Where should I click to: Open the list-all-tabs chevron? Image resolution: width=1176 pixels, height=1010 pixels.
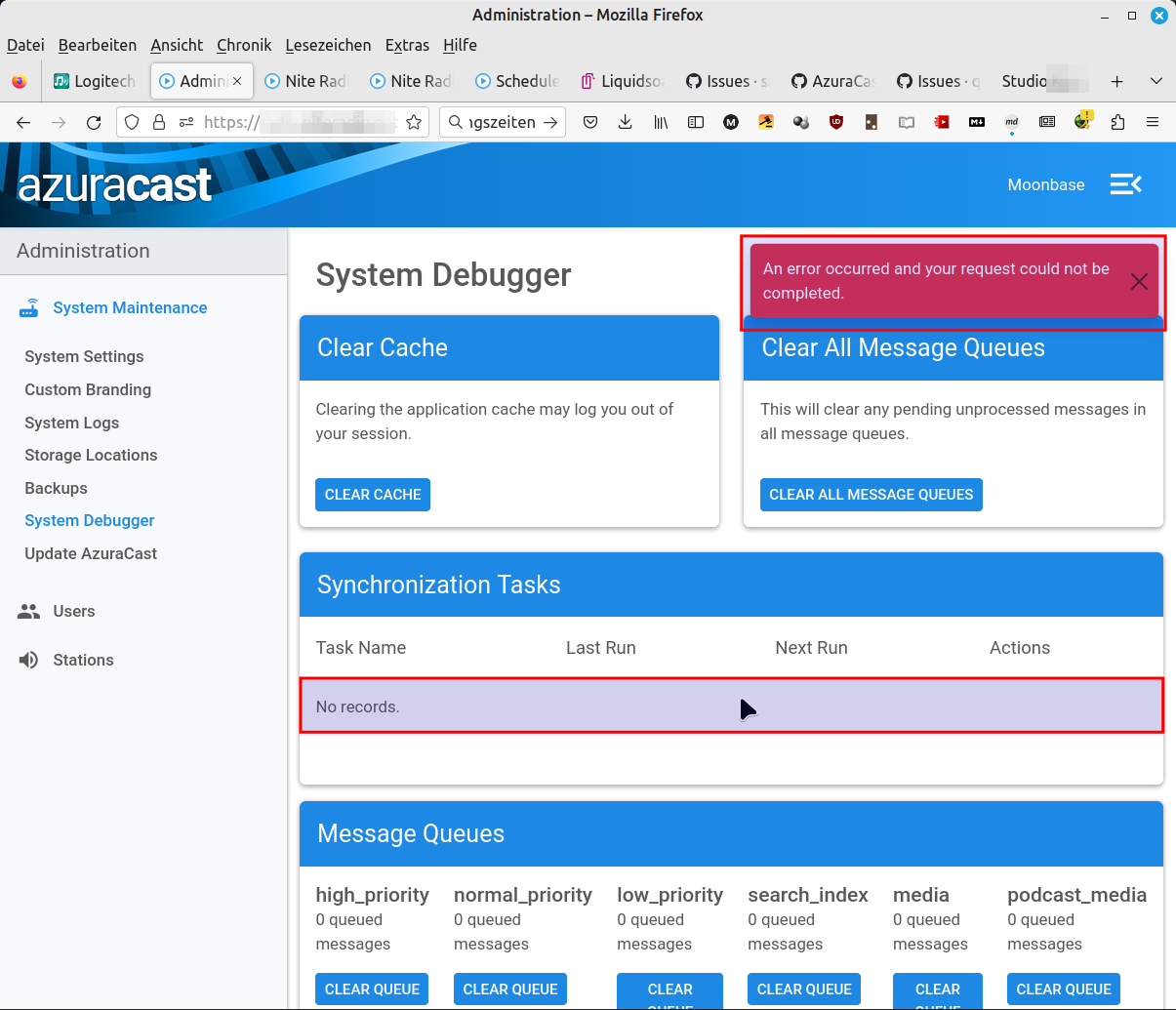(1156, 81)
